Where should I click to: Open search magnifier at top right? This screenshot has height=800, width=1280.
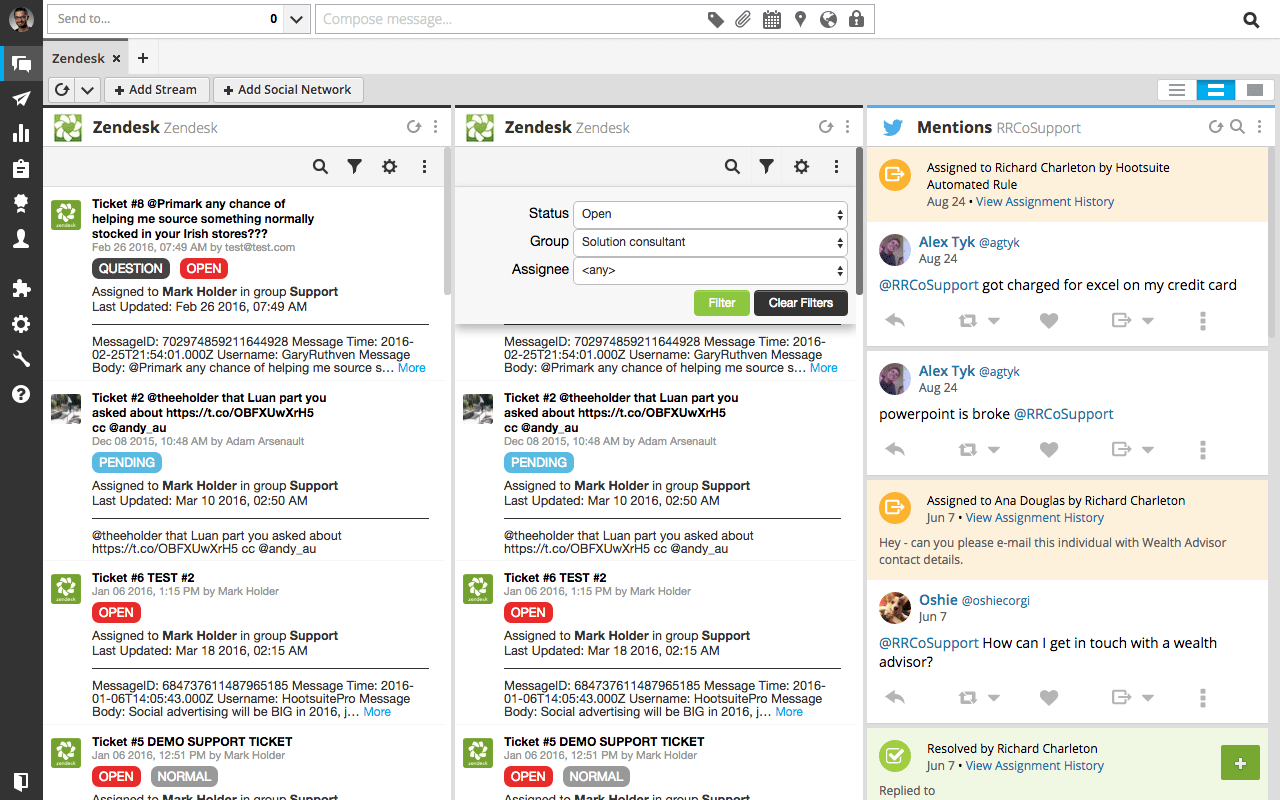[x=1251, y=19]
